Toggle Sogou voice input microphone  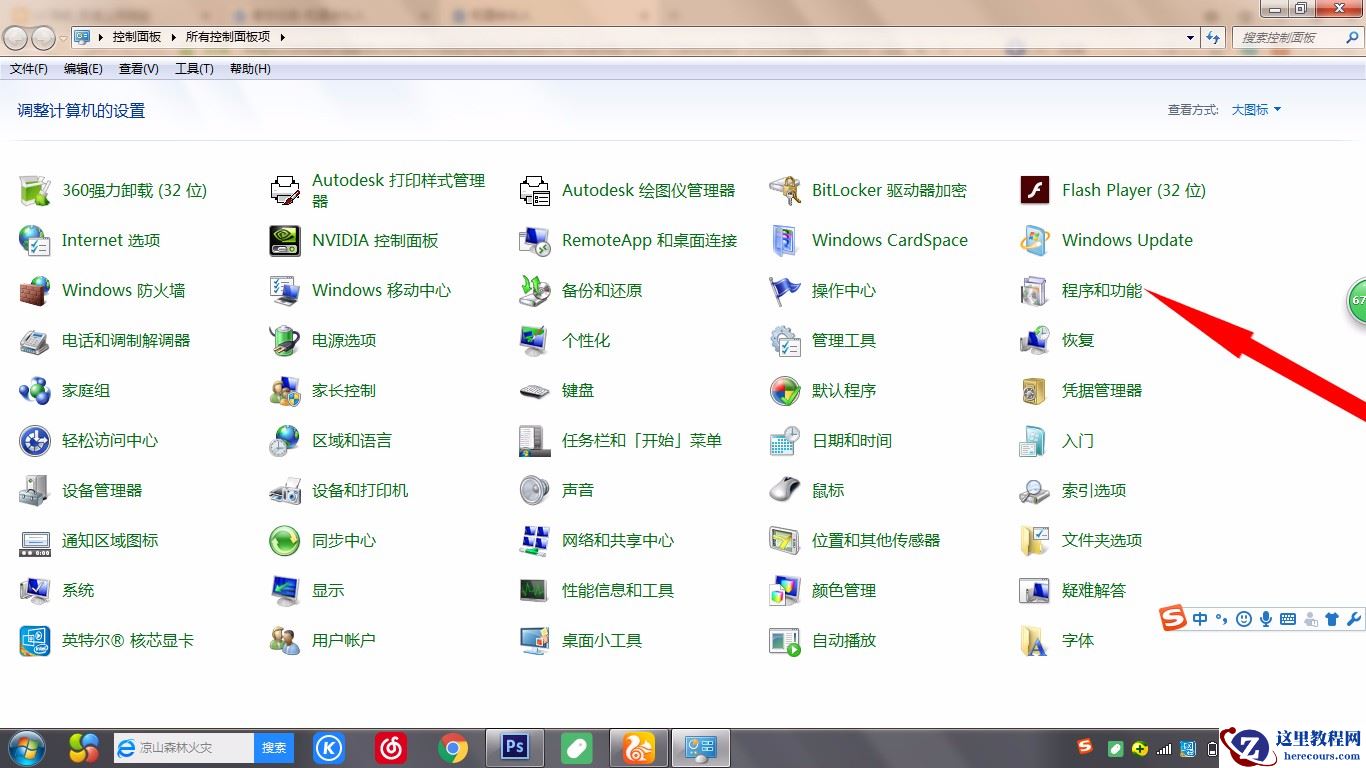pos(1266,618)
